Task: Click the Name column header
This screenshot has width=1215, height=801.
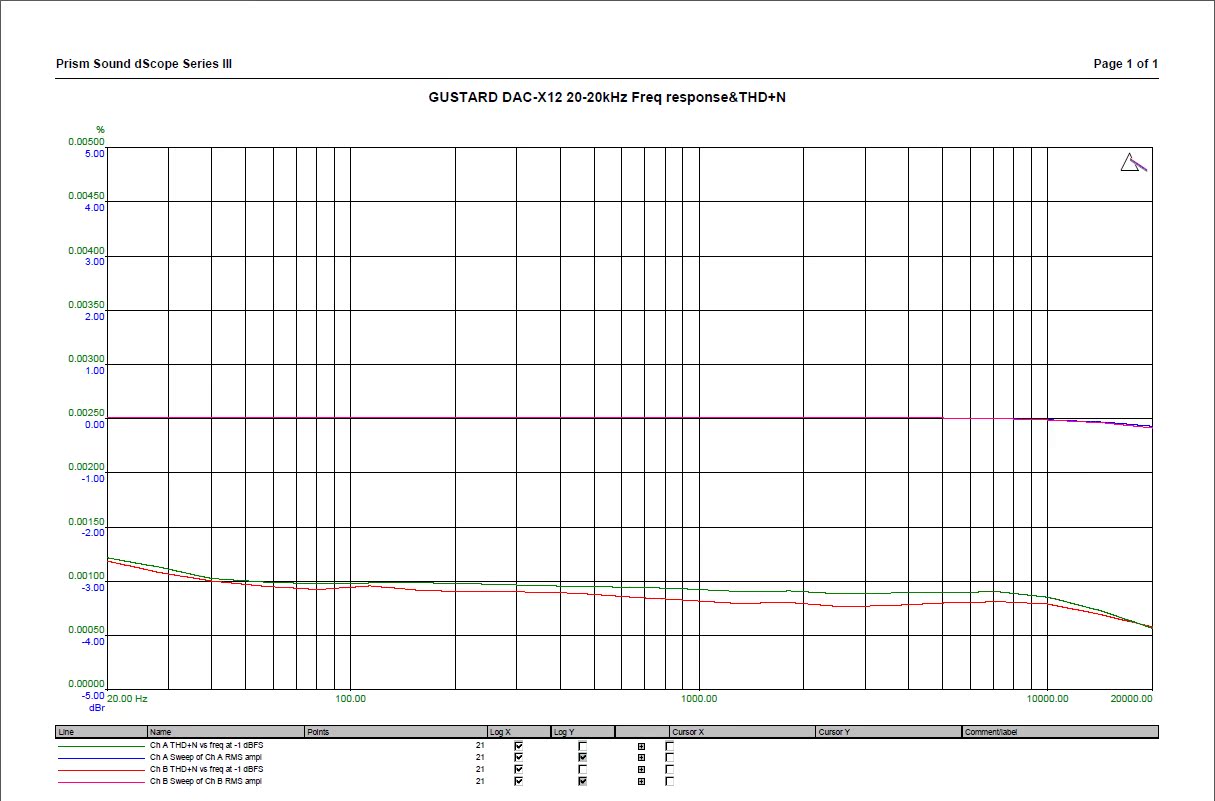Action: coord(226,732)
